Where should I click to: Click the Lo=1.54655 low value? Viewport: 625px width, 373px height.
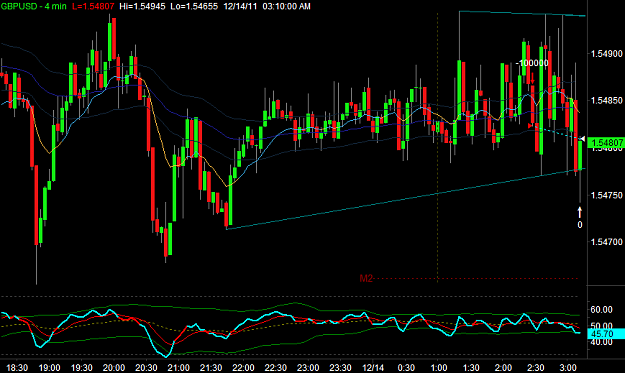(194, 6)
